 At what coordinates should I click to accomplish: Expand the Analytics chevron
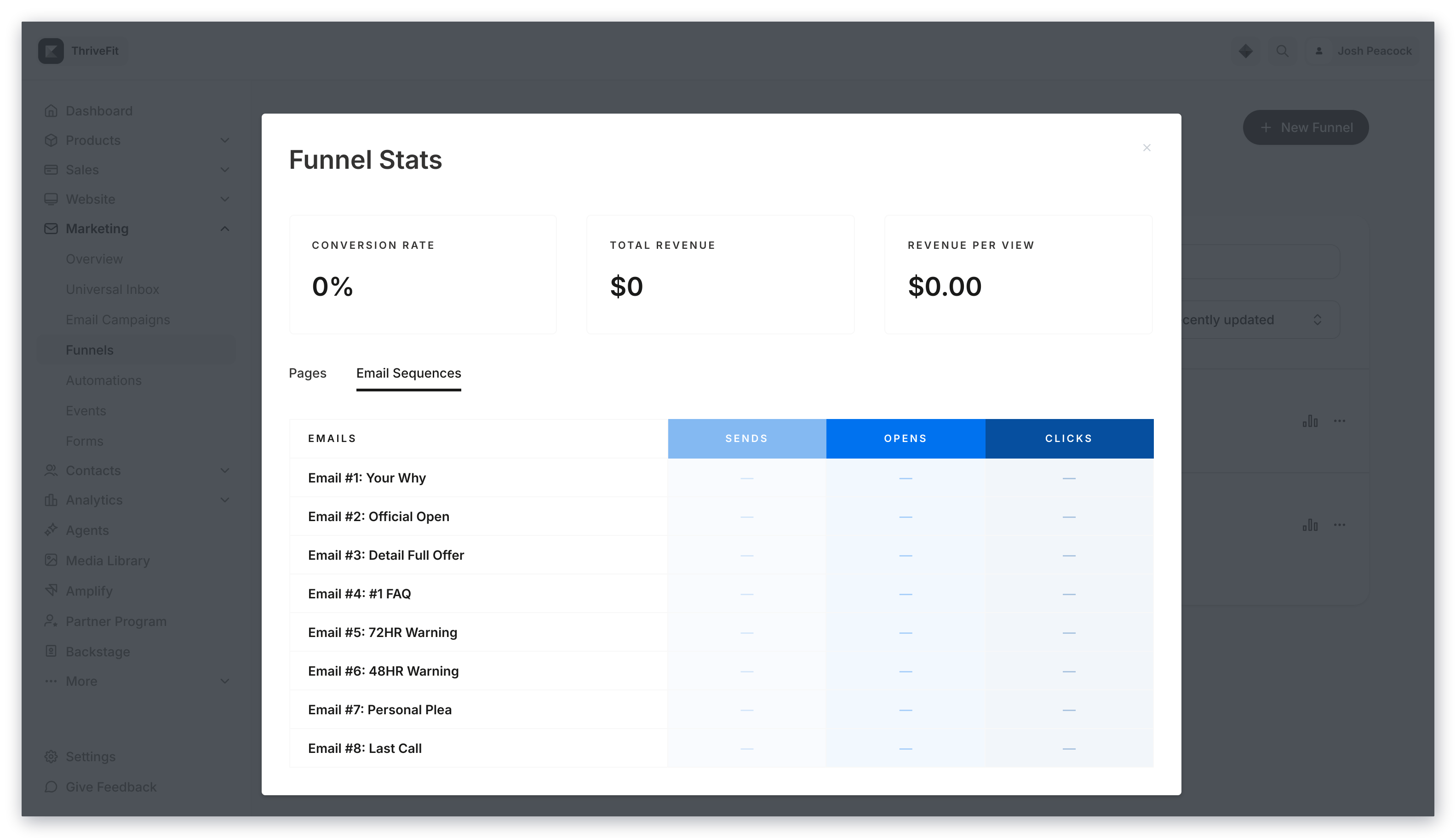224,499
